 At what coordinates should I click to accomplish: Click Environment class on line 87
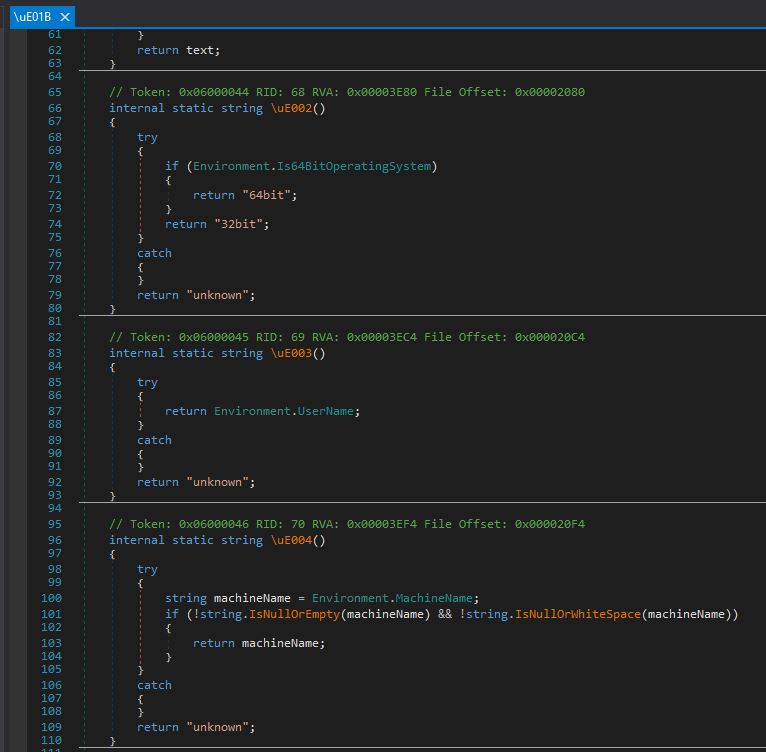(253, 411)
